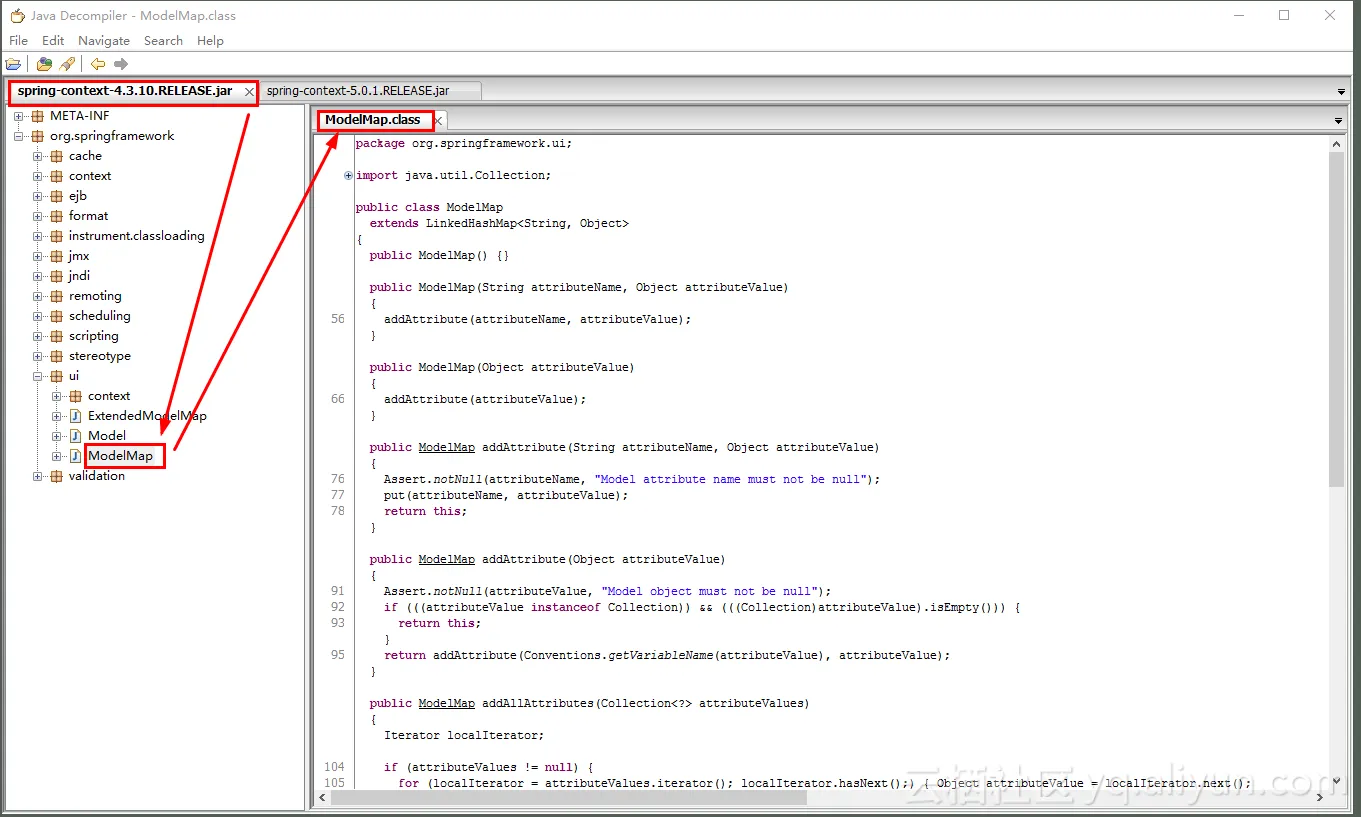This screenshot has width=1361, height=817.
Task: Select the ModelMap.class editor tab
Action: tap(373, 120)
